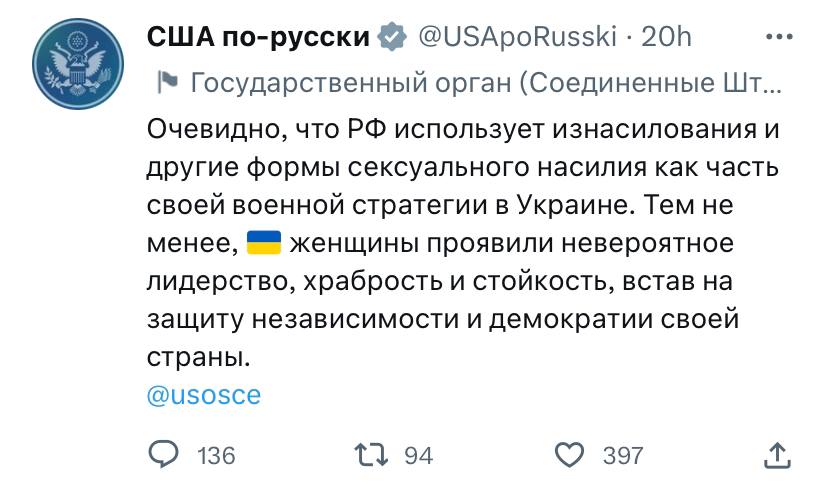Open the @USApoRusski handle link
The width and height of the screenshot is (828, 482).
pyautogui.click(x=515, y=38)
